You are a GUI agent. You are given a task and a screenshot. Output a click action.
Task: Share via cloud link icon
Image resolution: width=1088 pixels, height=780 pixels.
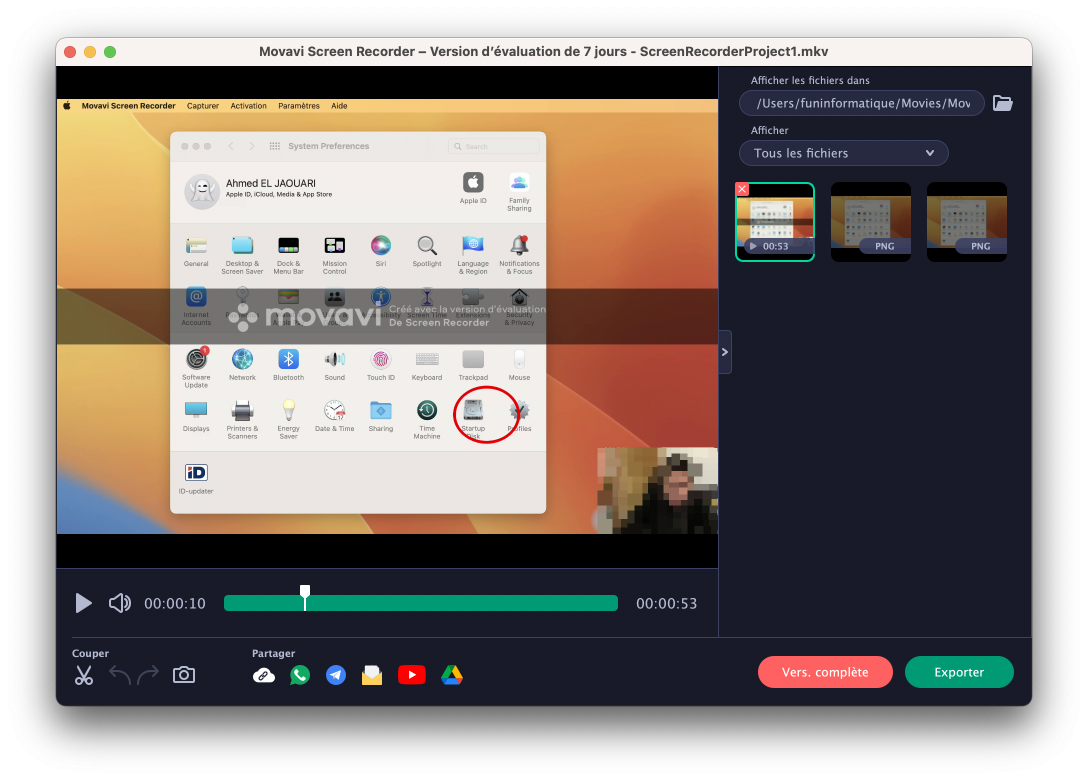click(264, 675)
